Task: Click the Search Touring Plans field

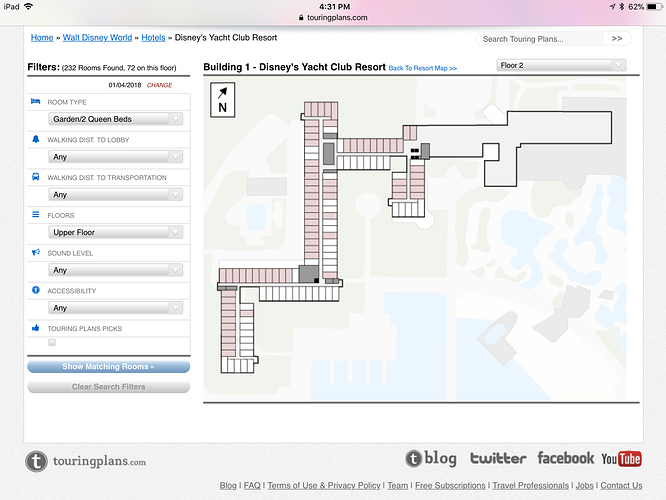Action: coord(537,39)
